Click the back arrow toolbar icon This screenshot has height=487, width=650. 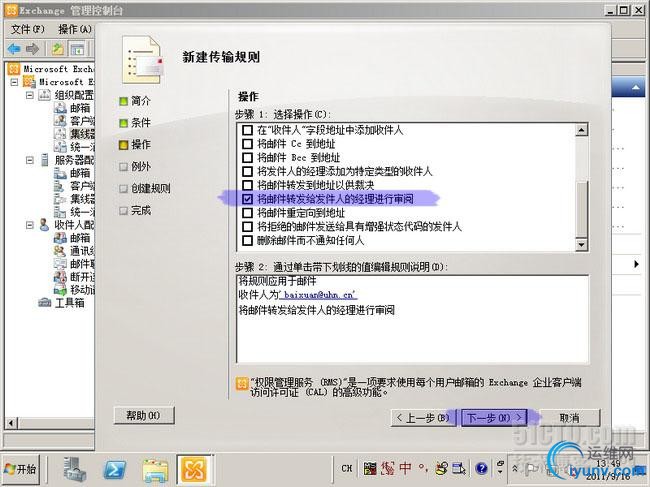pos(14,49)
